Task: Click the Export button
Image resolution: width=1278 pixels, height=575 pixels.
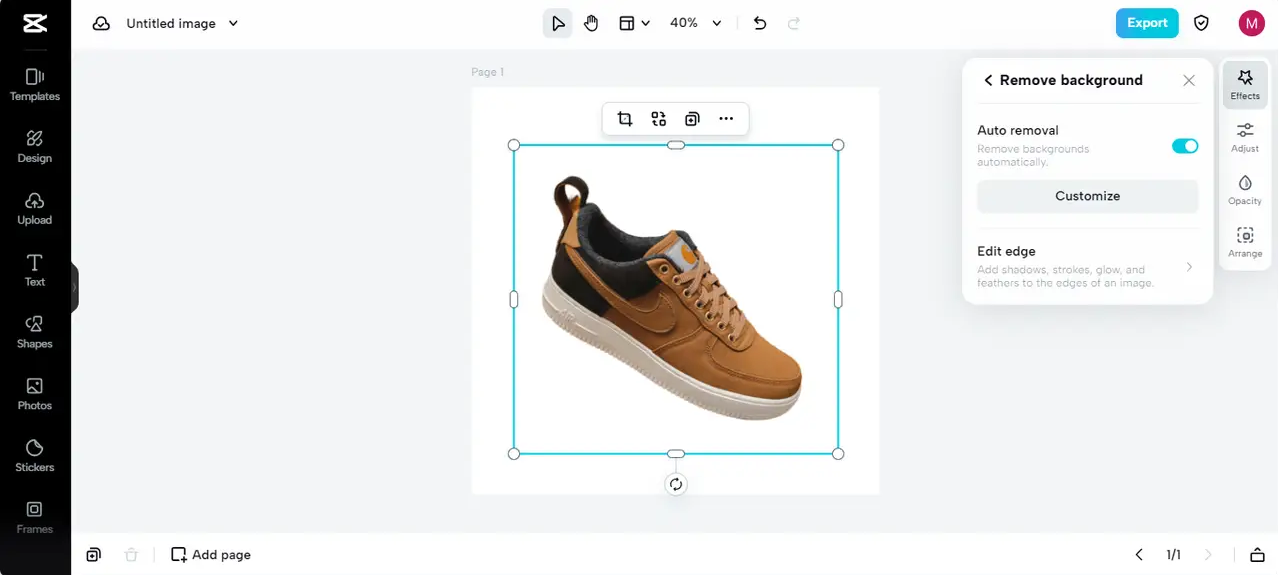Action: [1147, 23]
